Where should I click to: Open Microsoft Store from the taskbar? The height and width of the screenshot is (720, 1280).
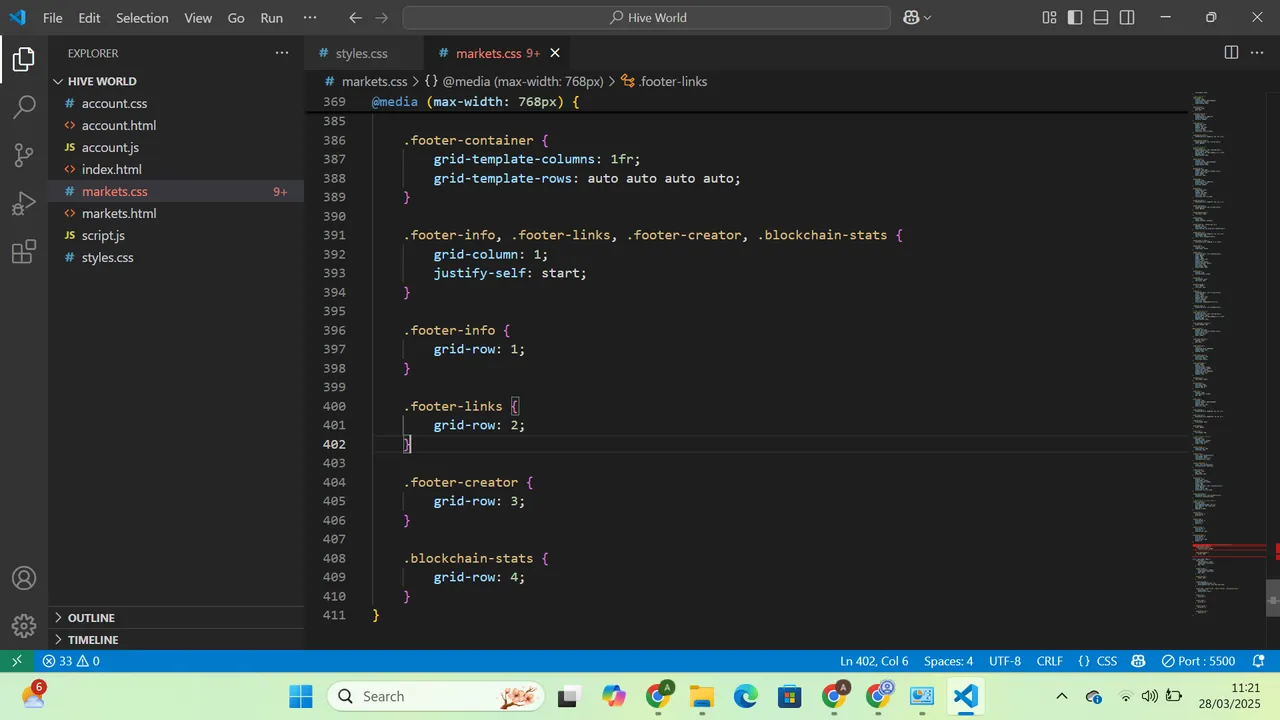pyautogui.click(x=790, y=697)
